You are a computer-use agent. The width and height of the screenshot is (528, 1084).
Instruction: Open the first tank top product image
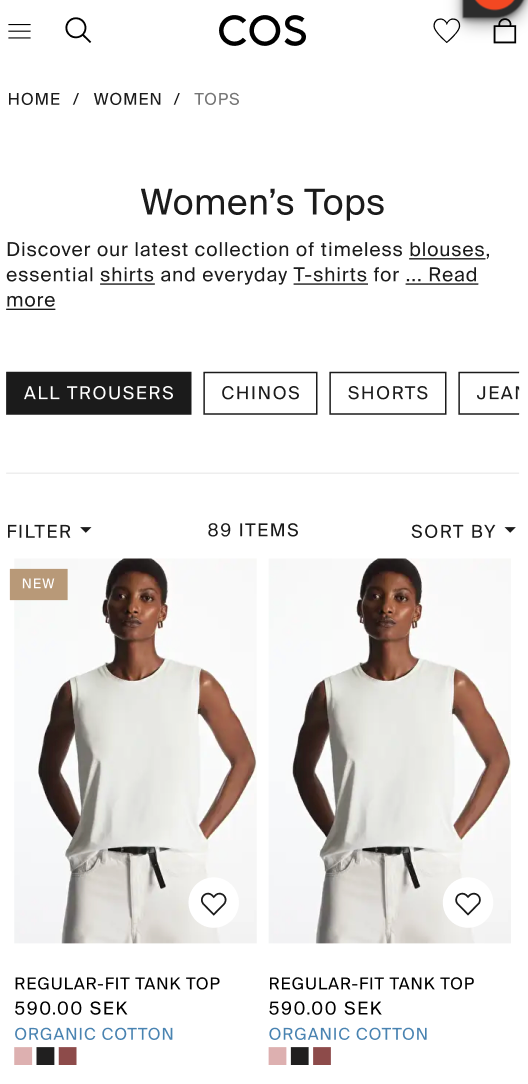click(x=135, y=751)
